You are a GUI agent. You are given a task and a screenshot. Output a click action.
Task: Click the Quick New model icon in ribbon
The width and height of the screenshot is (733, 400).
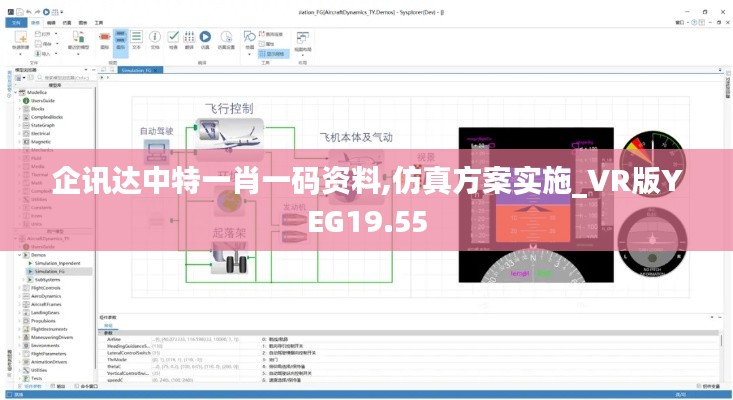coord(21,37)
